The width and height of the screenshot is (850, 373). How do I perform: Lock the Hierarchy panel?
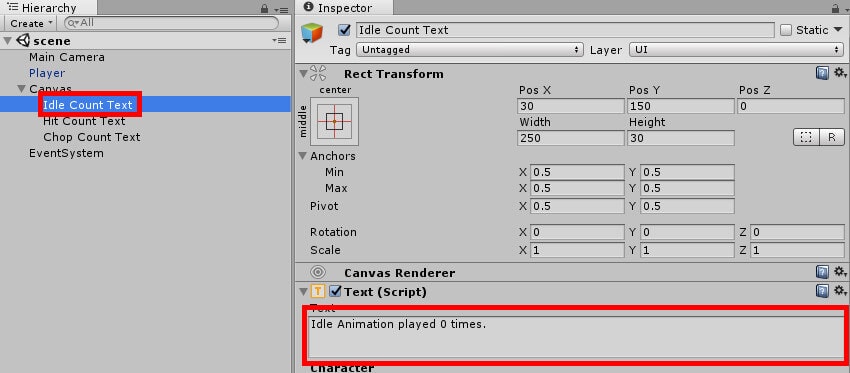click(x=265, y=9)
